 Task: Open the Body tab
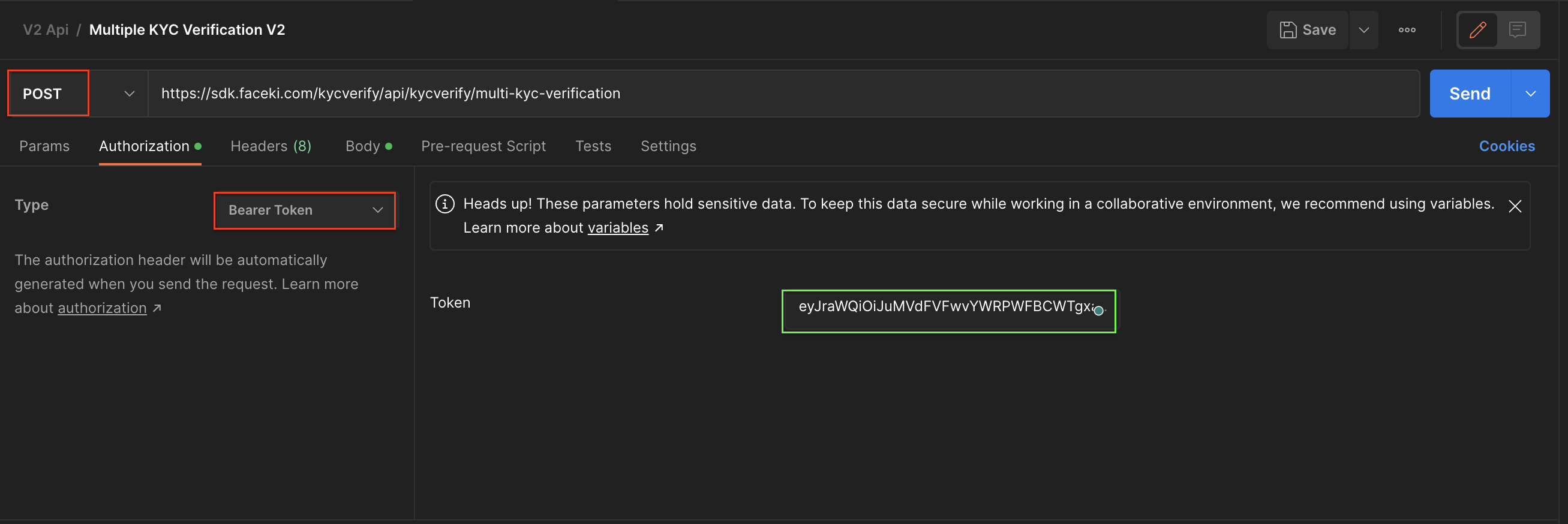coord(363,146)
